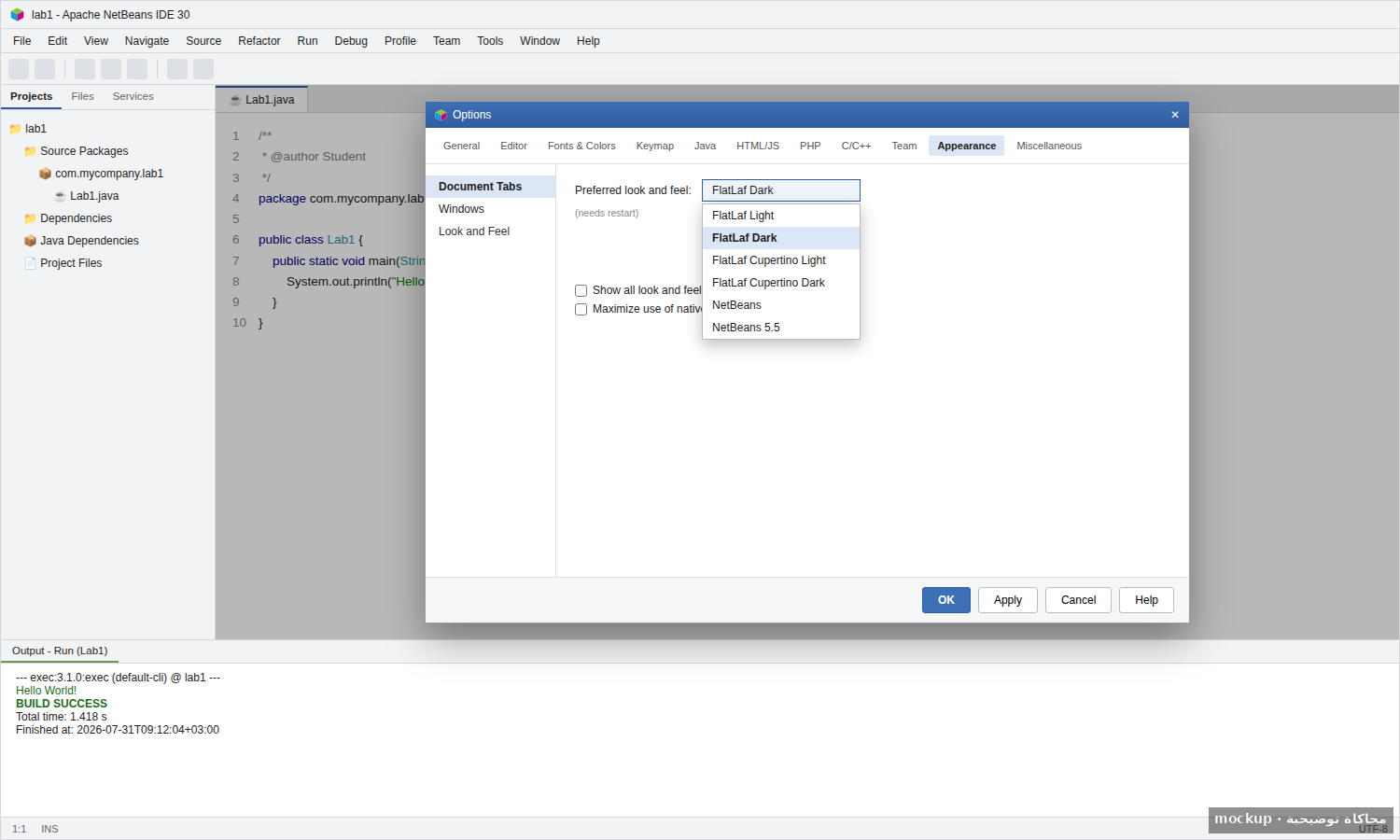Select the Java Dependencies node label
The image size is (1400, 840).
click(90, 241)
